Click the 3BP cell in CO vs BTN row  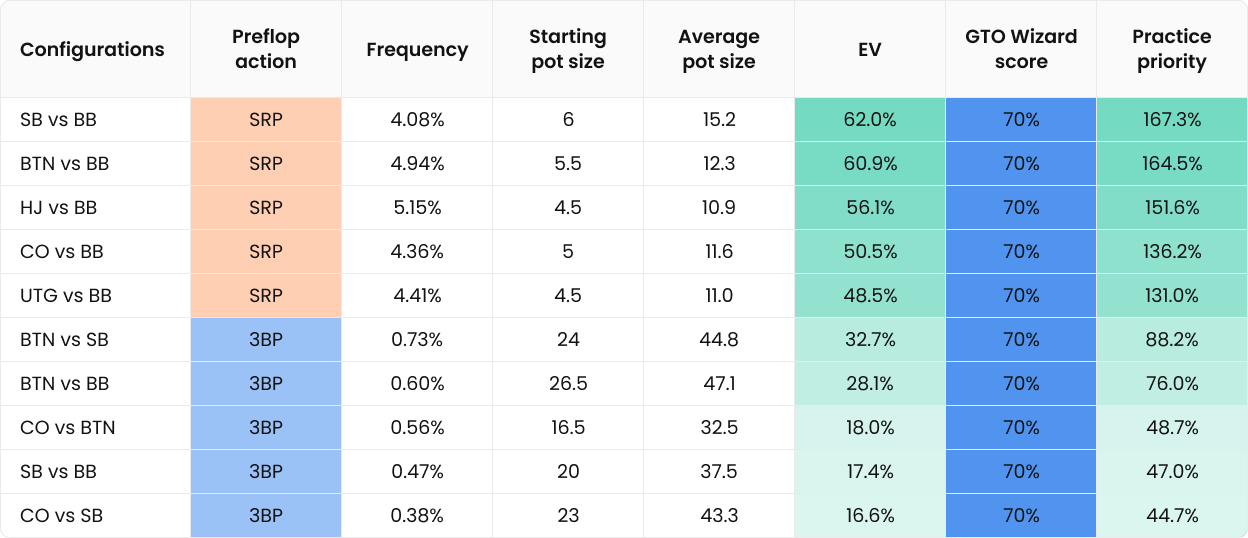click(265, 428)
